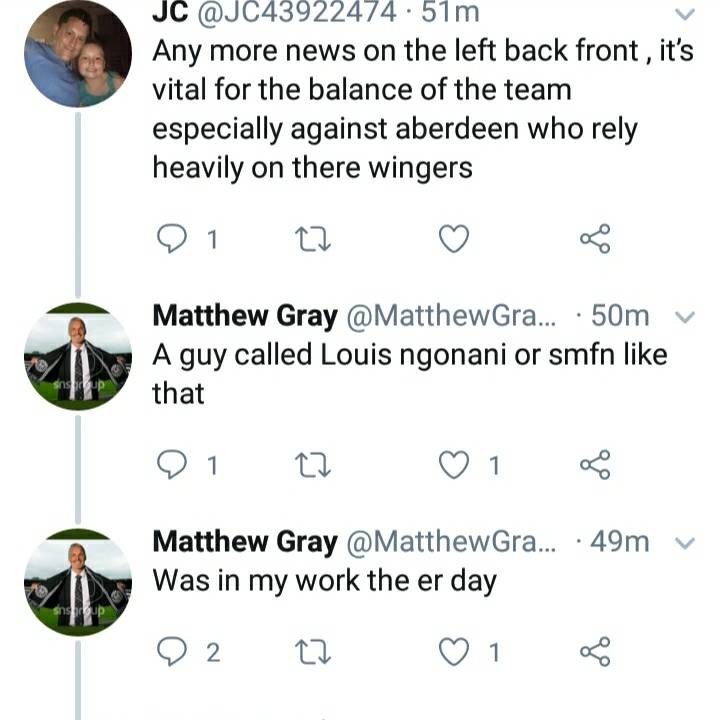
Task: Reply to the Louis ngonani tweet
Action: point(172,465)
